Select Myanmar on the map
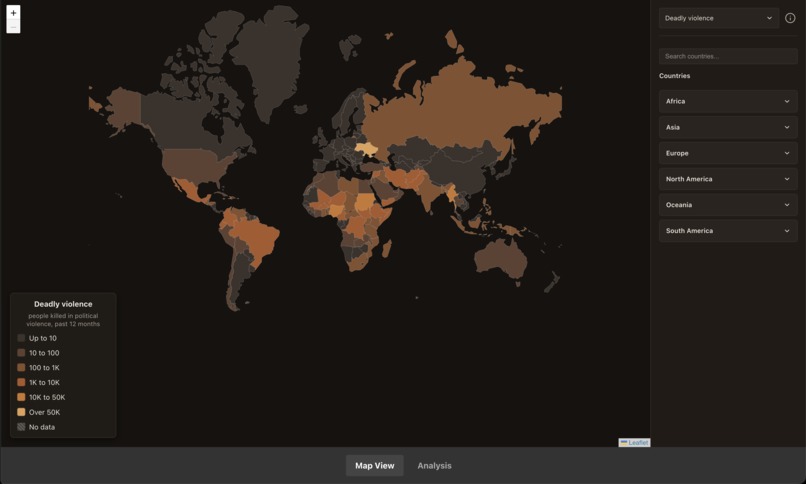806x484 pixels. coord(451,194)
